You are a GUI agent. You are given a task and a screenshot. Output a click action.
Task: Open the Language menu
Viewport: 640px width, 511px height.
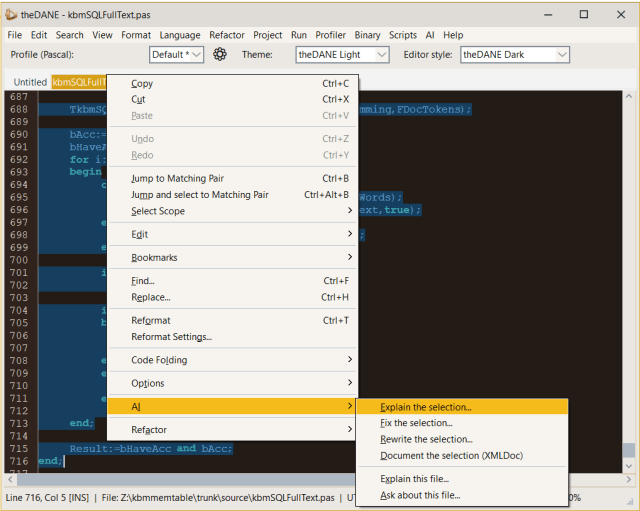click(180, 35)
